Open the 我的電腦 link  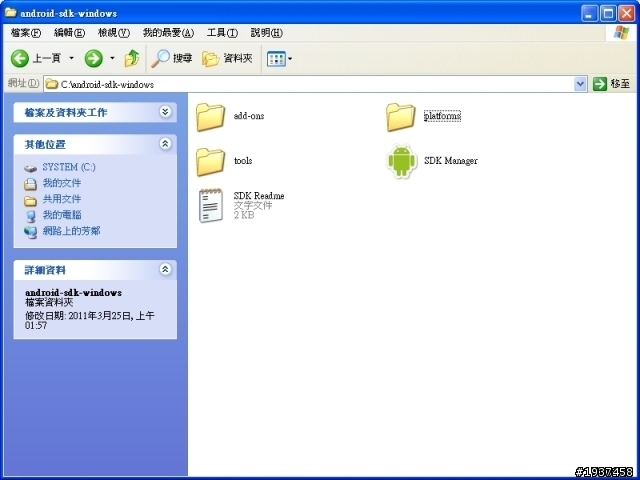[x=62, y=215]
